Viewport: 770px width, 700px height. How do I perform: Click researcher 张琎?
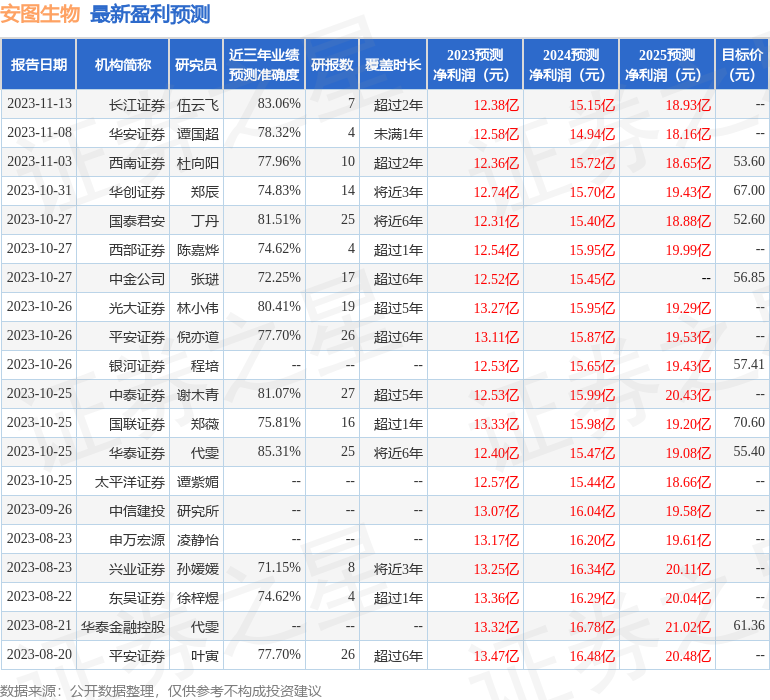click(205, 279)
